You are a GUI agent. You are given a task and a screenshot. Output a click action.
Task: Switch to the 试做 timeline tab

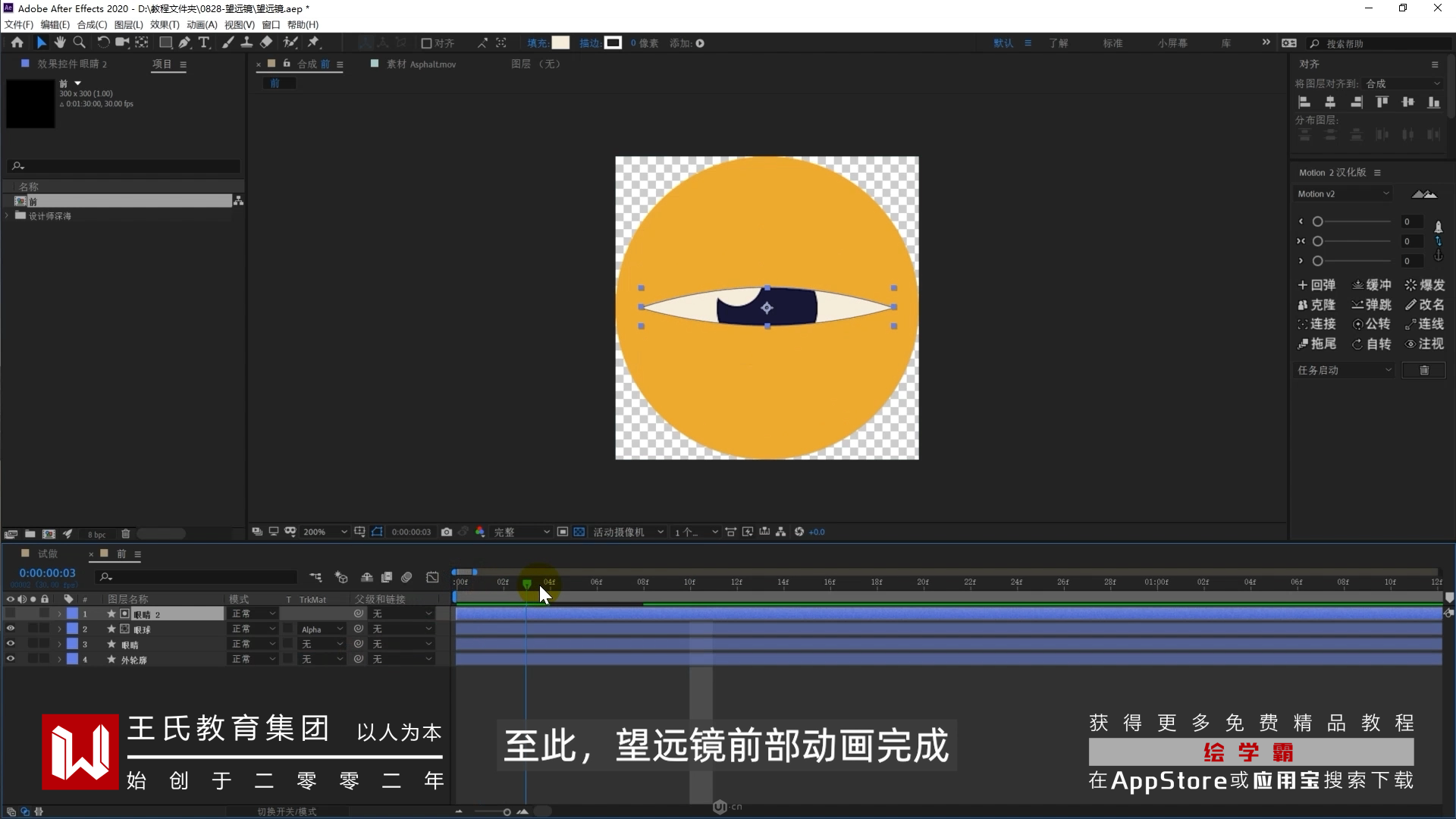tap(47, 554)
